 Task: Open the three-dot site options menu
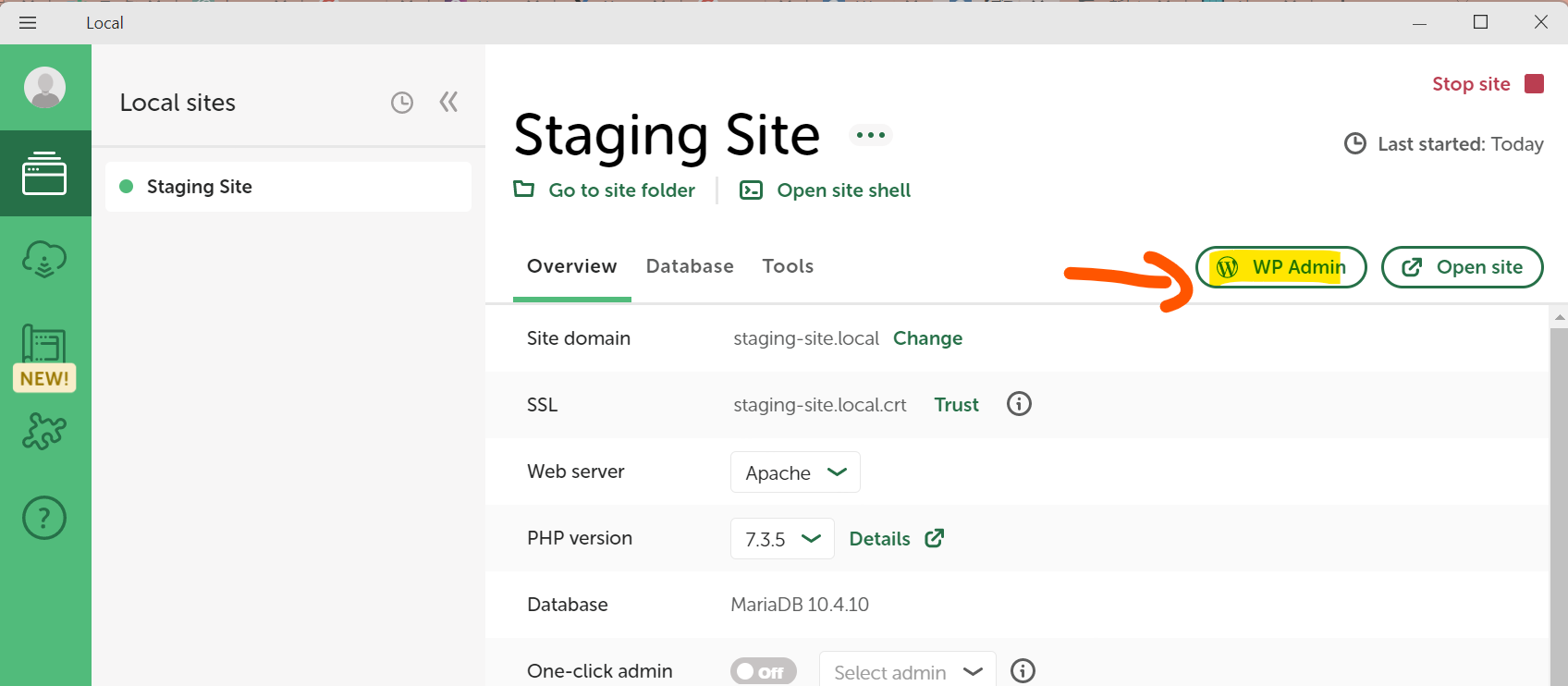870,135
